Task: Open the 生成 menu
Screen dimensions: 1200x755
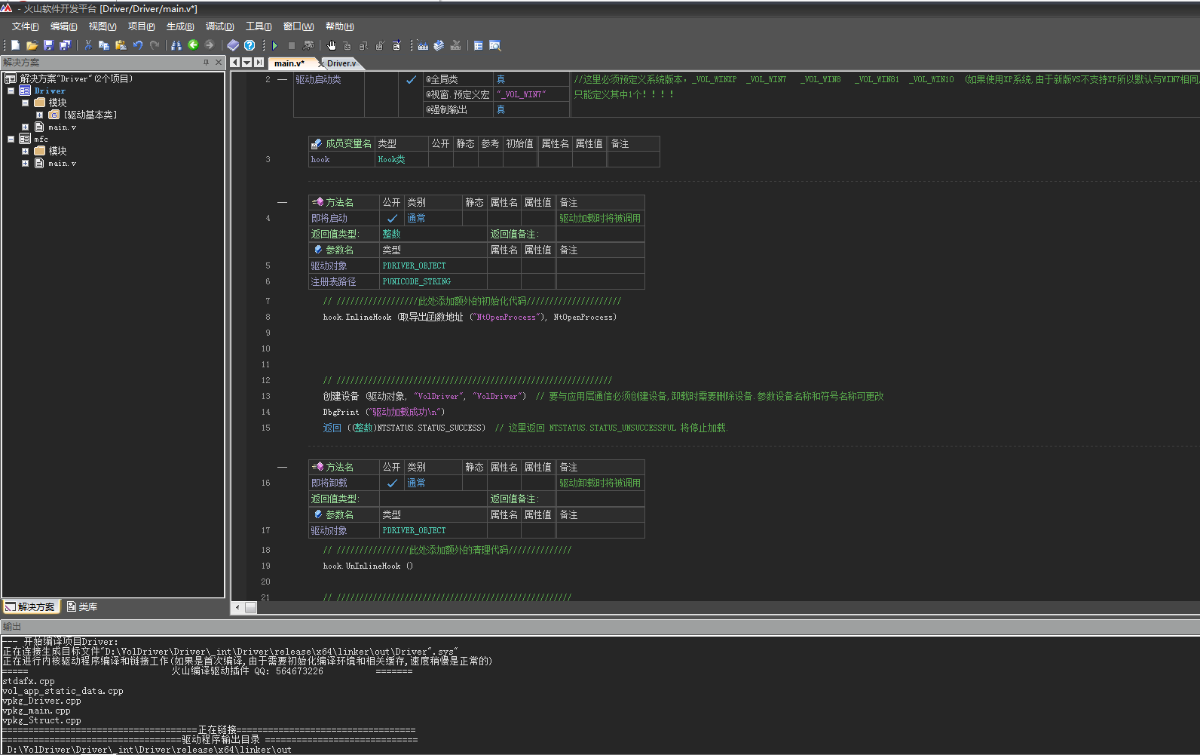Action: [181, 26]
